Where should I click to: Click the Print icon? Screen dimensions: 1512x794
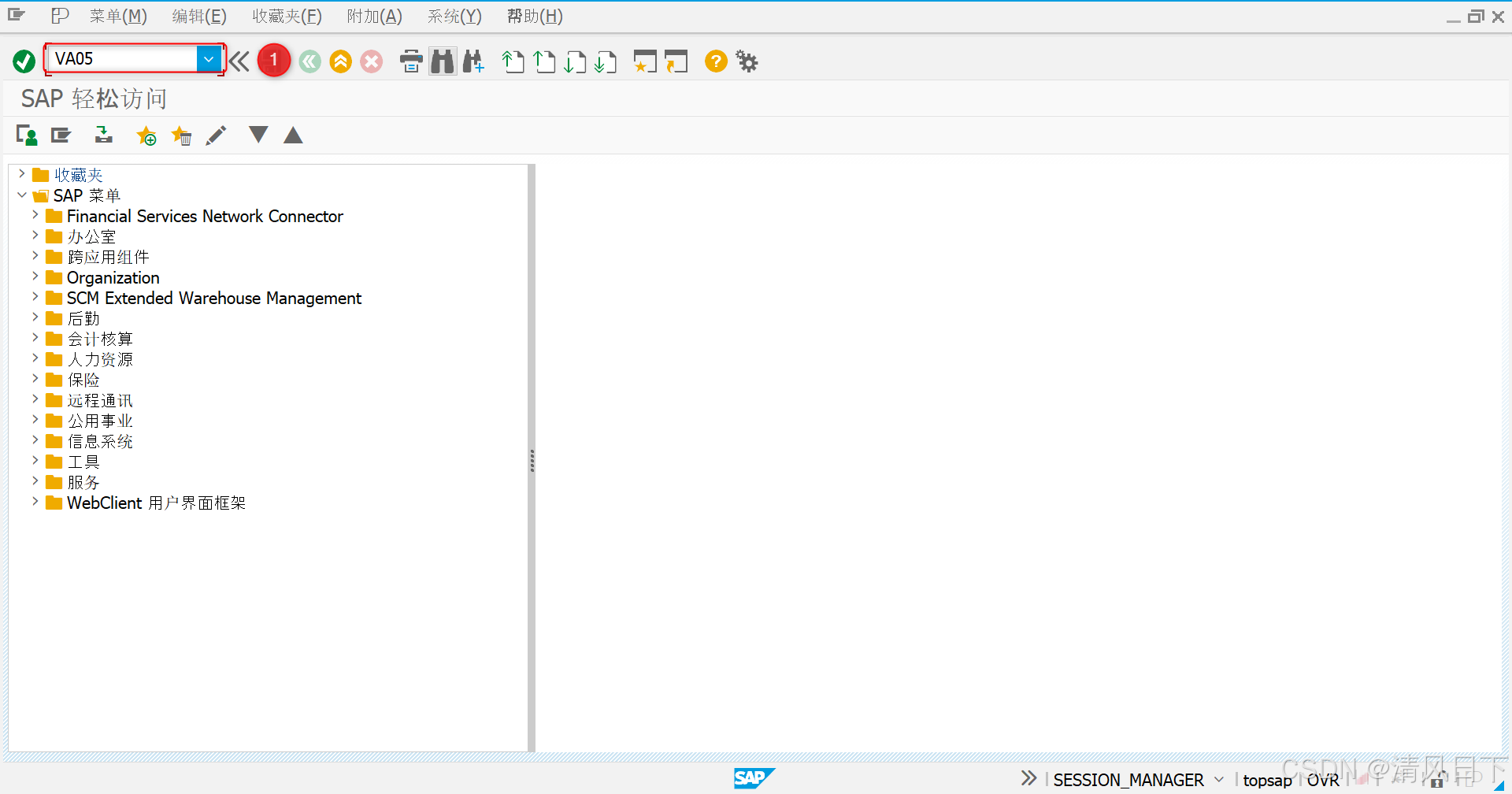(411, 61)
